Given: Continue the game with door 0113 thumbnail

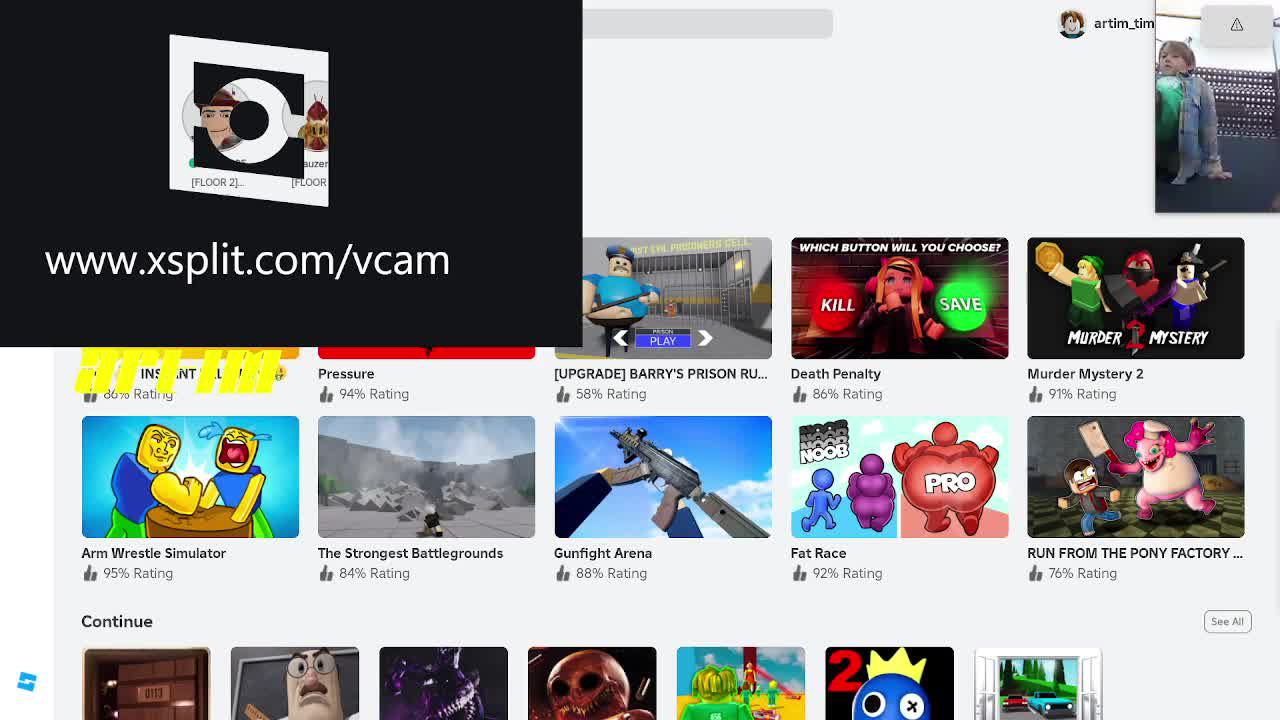Looking at the screenshot, I should [146, 684].
